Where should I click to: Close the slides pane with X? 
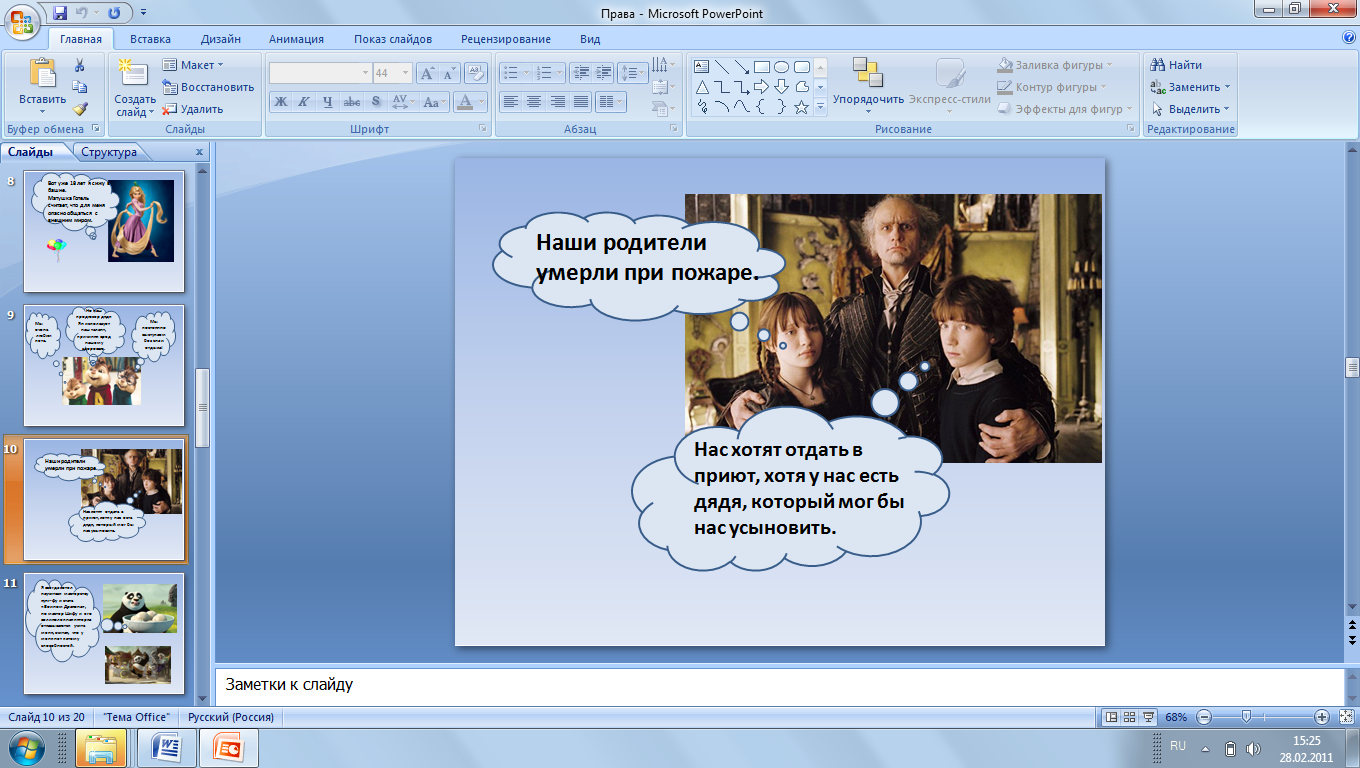[199, 152]
